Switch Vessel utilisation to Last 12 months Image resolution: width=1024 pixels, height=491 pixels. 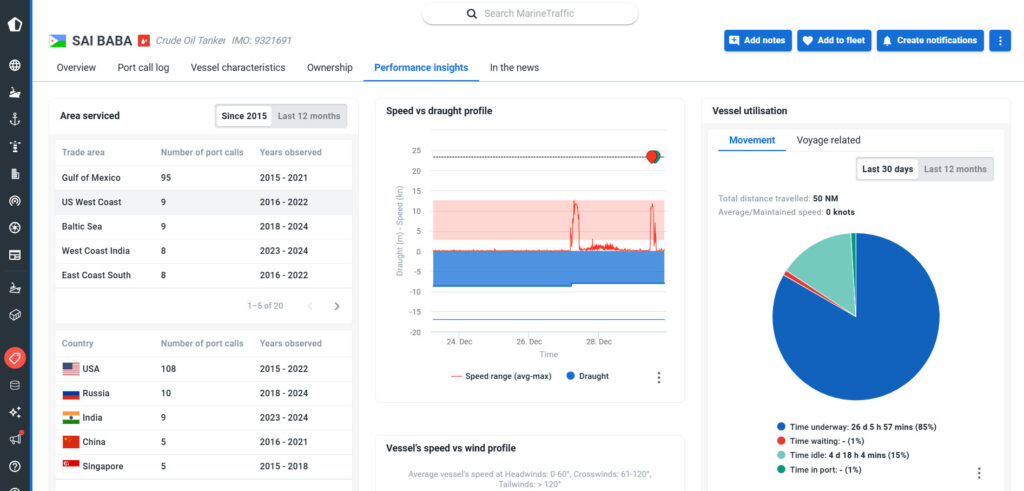coord(955,169)
